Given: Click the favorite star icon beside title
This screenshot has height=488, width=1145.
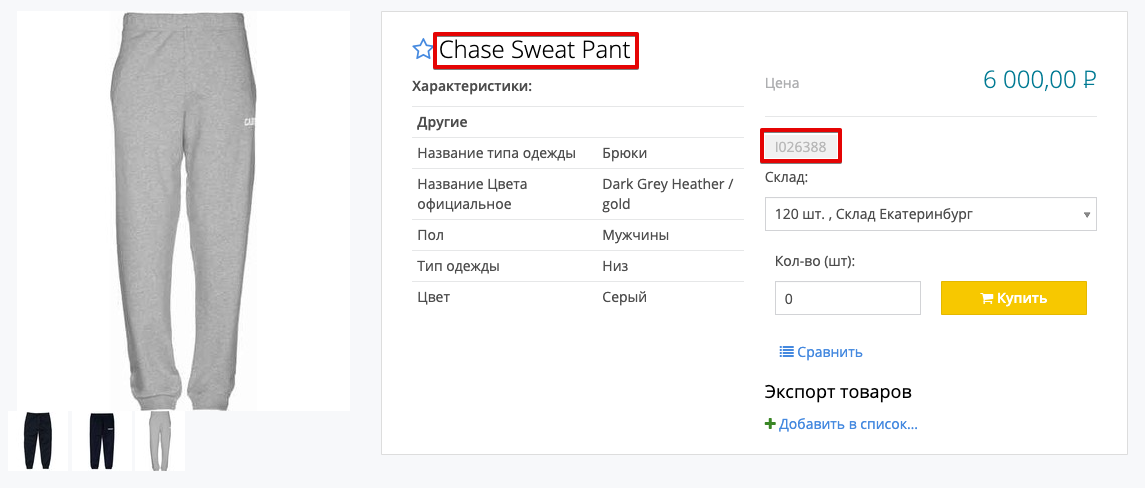Looking at the screenshot, I should 423,49.
